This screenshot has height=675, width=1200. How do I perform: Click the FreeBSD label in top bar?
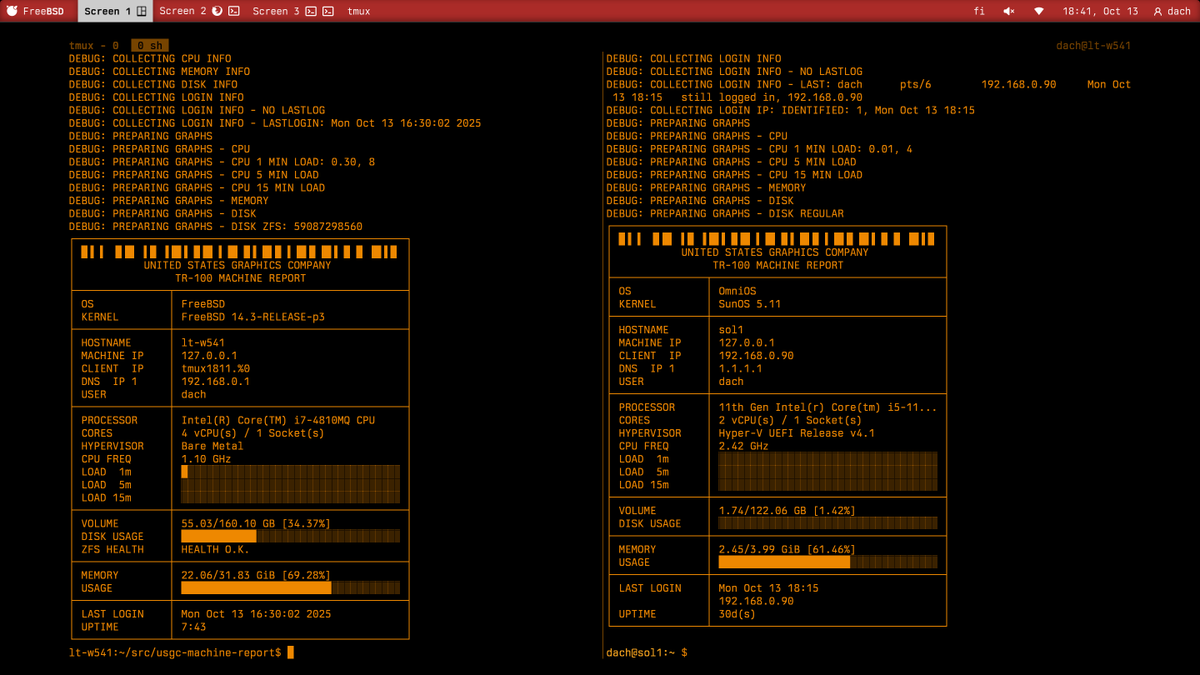click(x=45, y=11)
